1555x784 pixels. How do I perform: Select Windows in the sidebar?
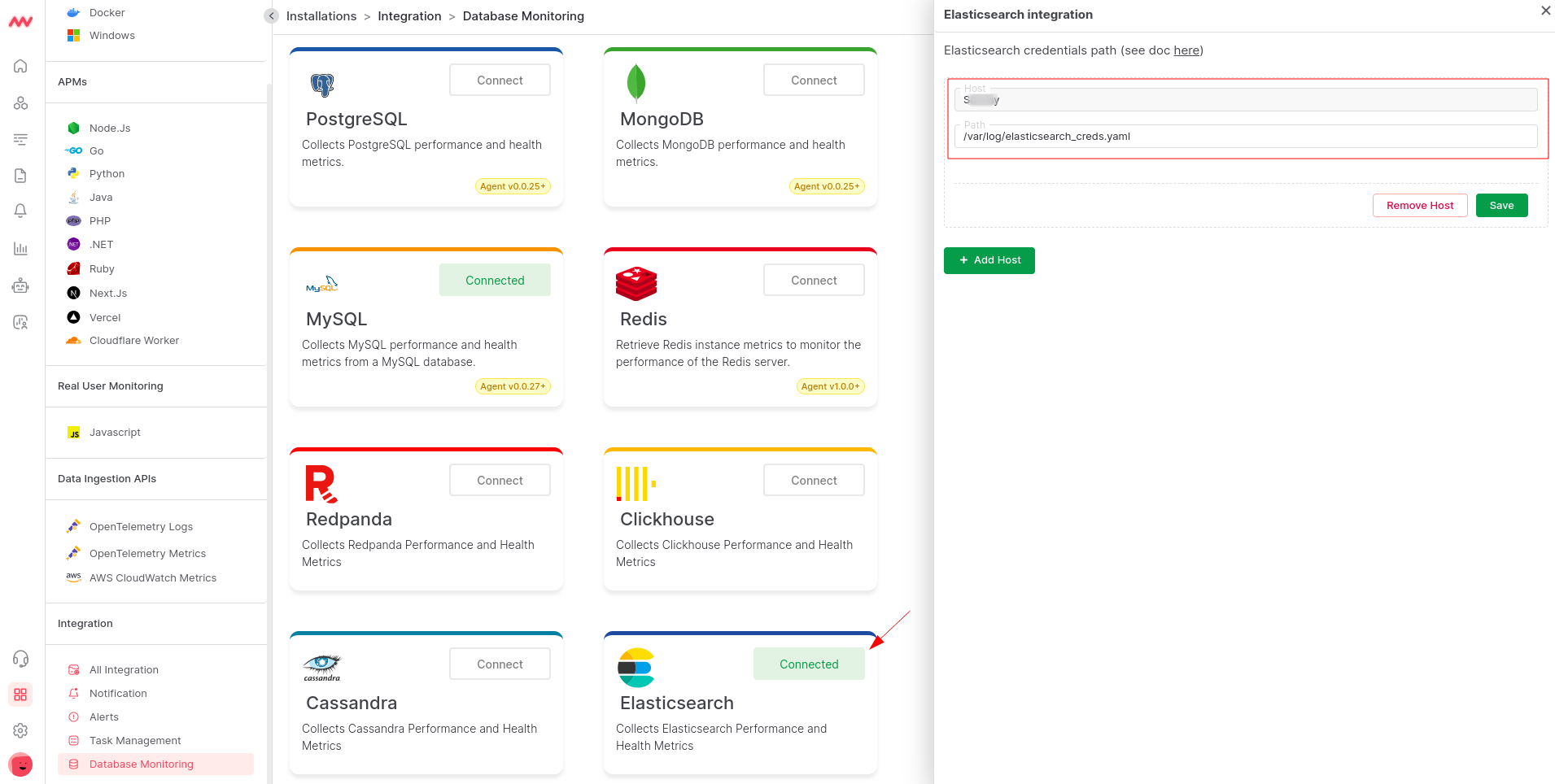coord(111,35)
